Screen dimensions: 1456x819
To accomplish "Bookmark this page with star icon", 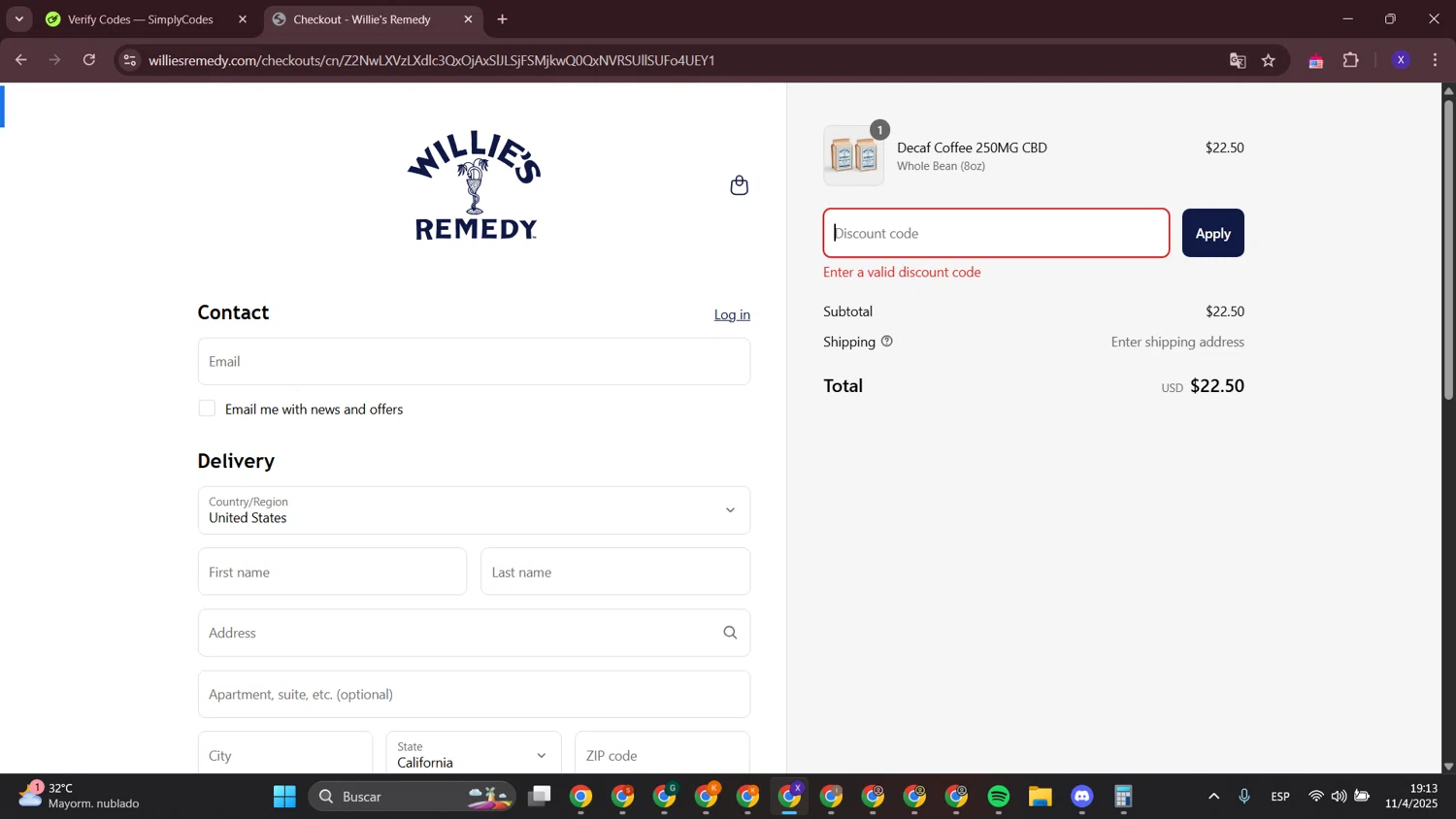I will [1269, 60].
